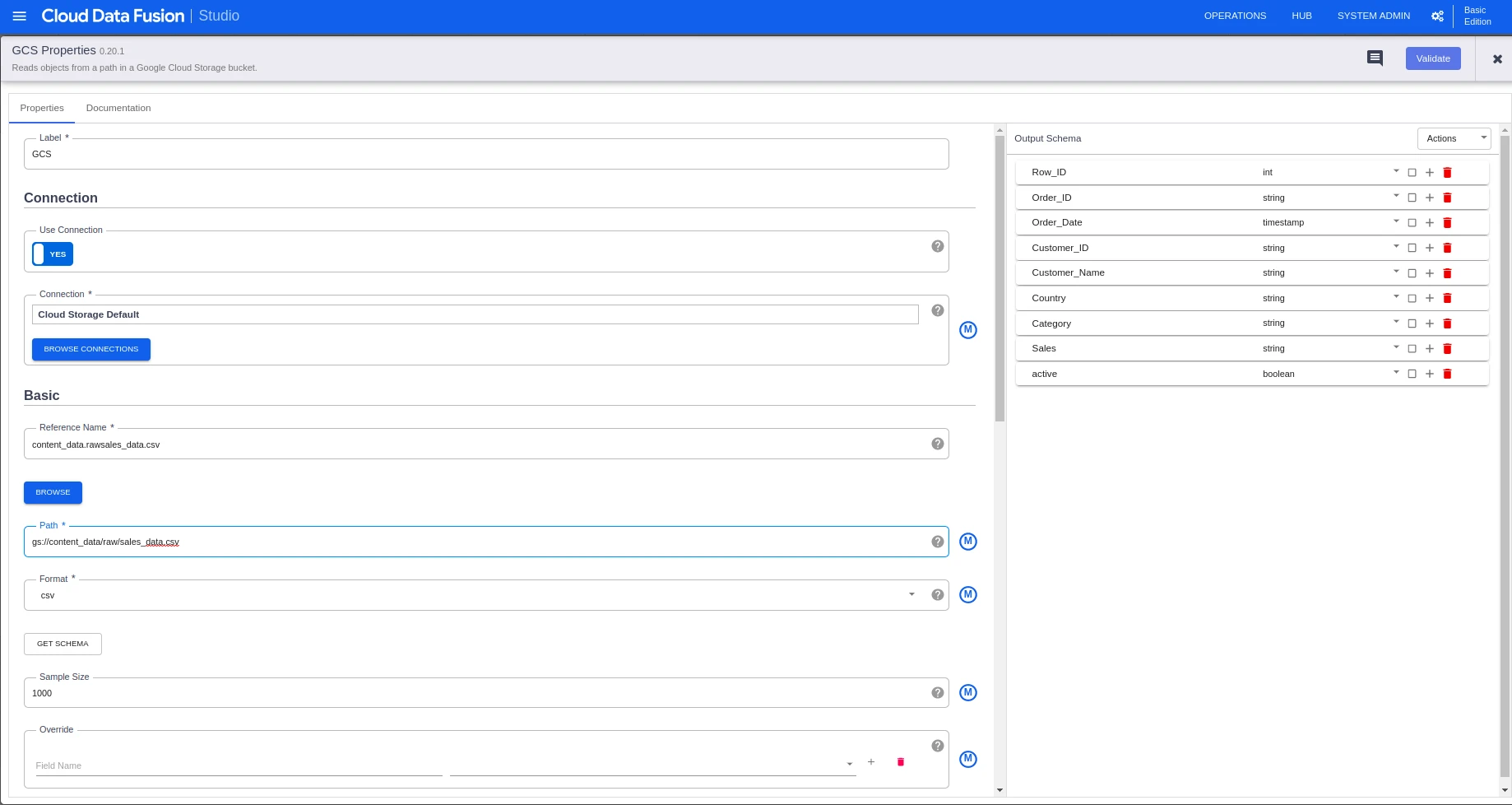This screenshot has width=1512, height=805.
Task: Show help for Reference Name
Action: 937,444
